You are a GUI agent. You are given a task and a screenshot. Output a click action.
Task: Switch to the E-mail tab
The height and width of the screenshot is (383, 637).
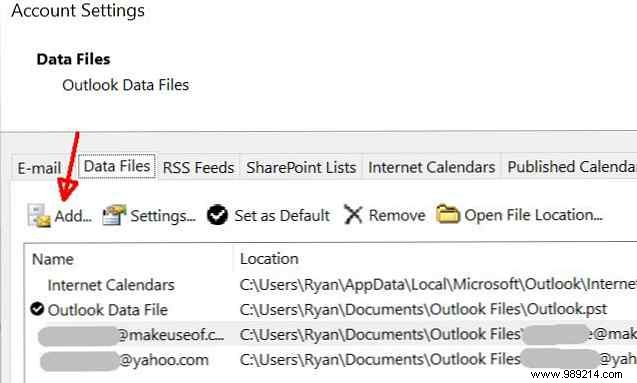coord(39,168)
